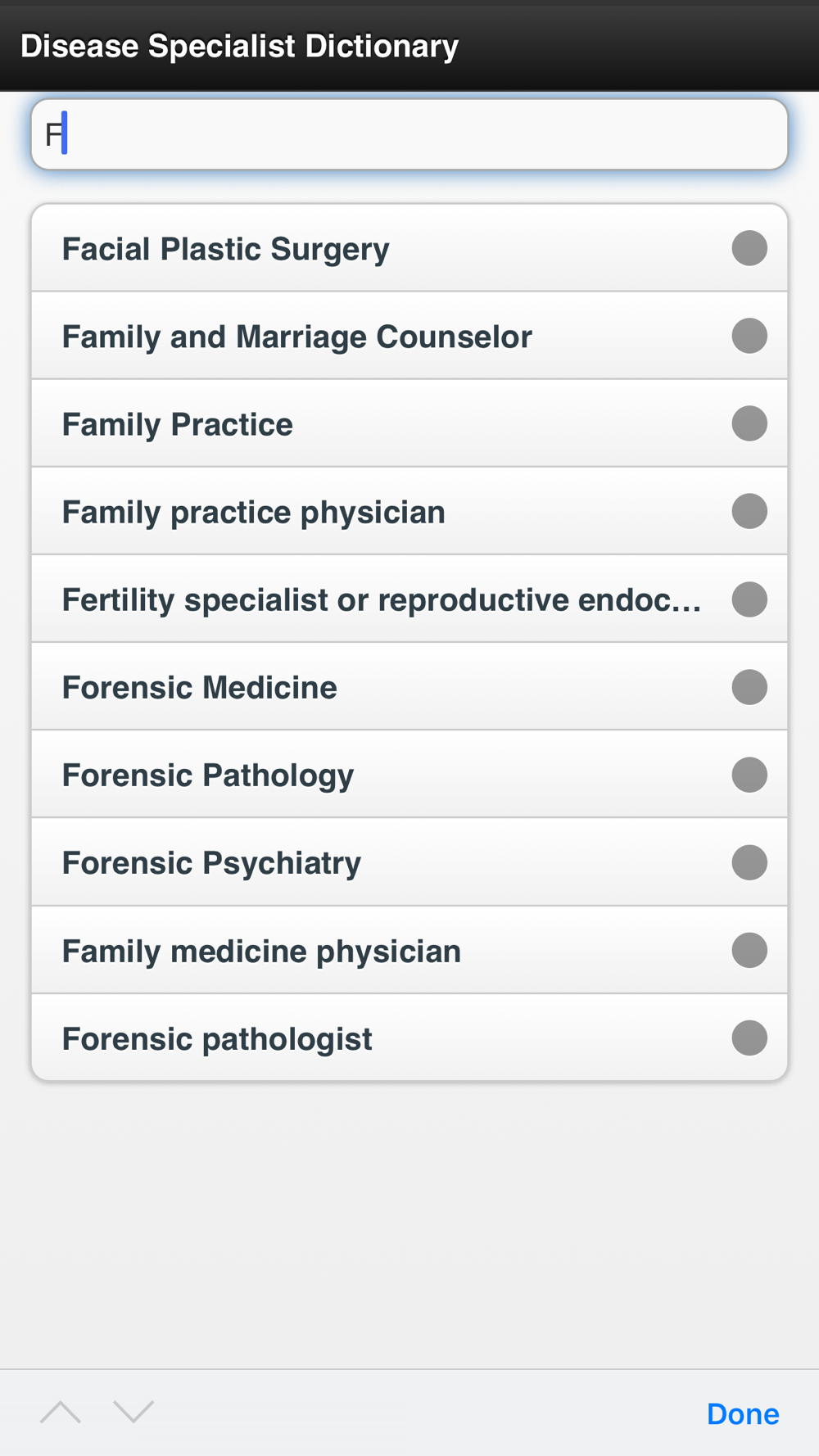
Task: Tap the Disease Specialist Dictionary title
Action: click(239, 46)
